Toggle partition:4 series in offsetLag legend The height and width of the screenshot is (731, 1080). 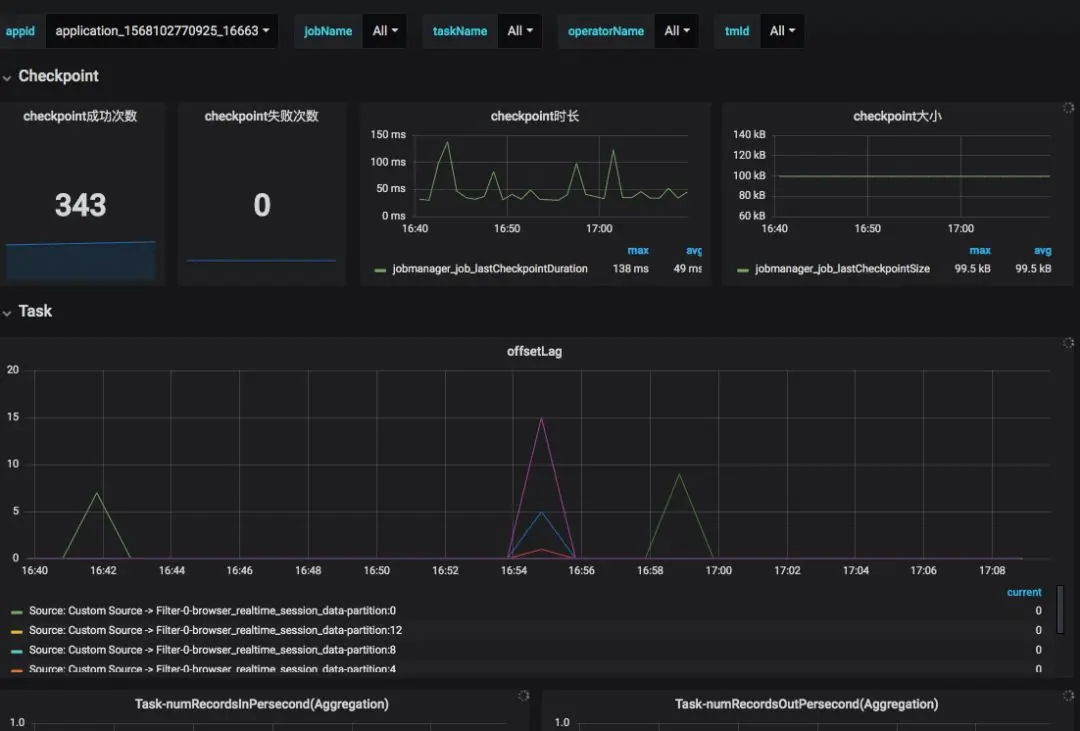pyautogui.click(x=212, y=668)
